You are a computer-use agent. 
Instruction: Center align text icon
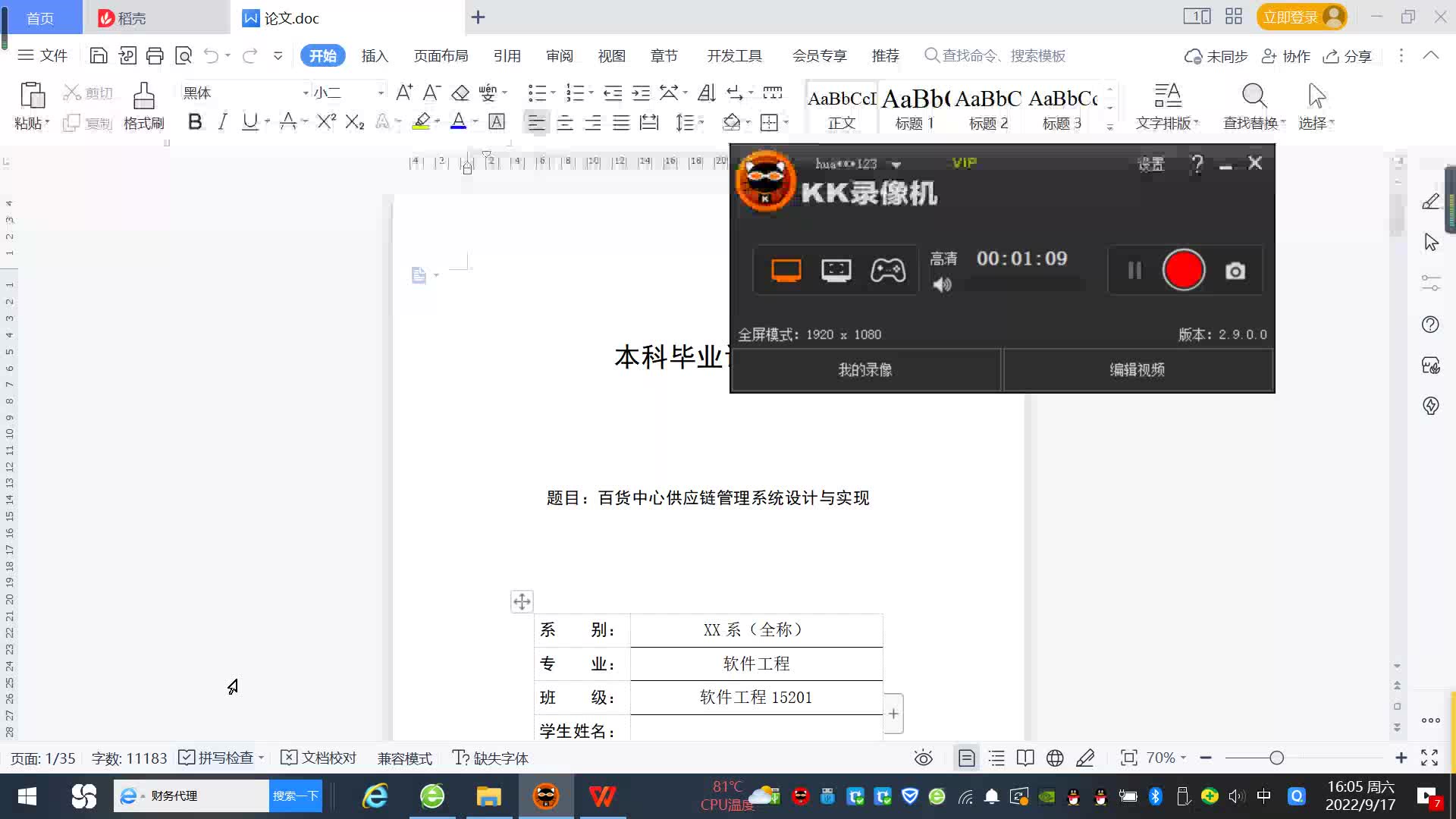565,122
